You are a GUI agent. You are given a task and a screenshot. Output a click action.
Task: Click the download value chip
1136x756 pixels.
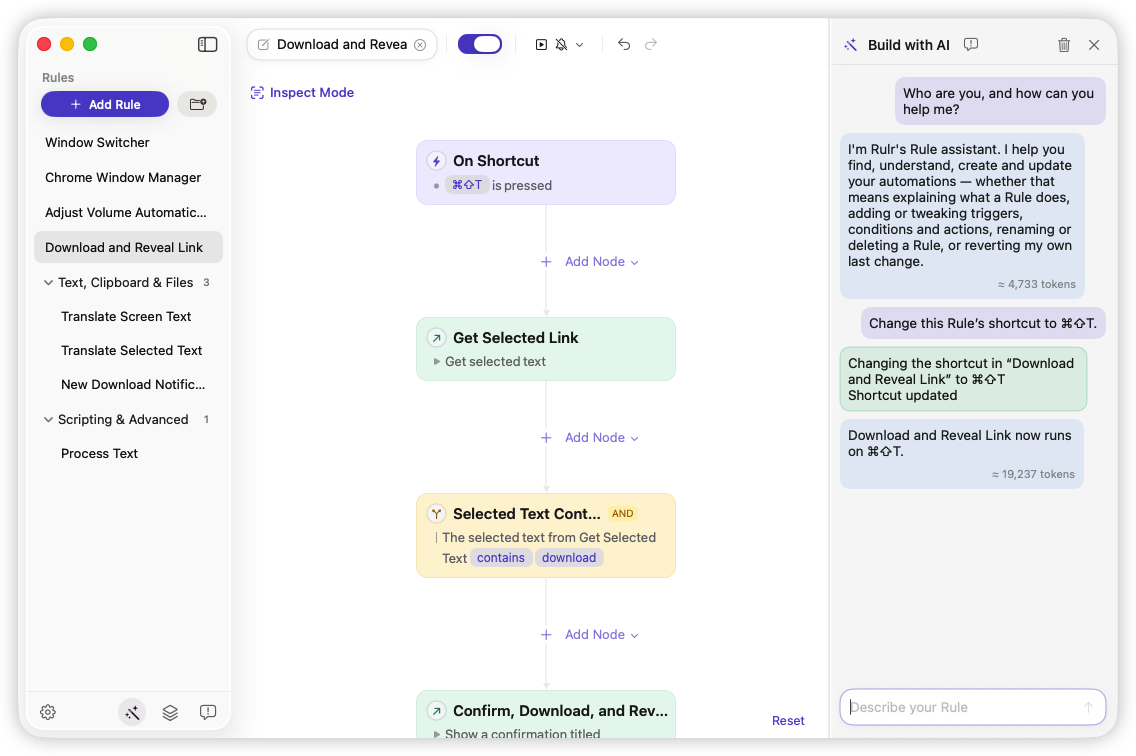[x=569, y=557]
